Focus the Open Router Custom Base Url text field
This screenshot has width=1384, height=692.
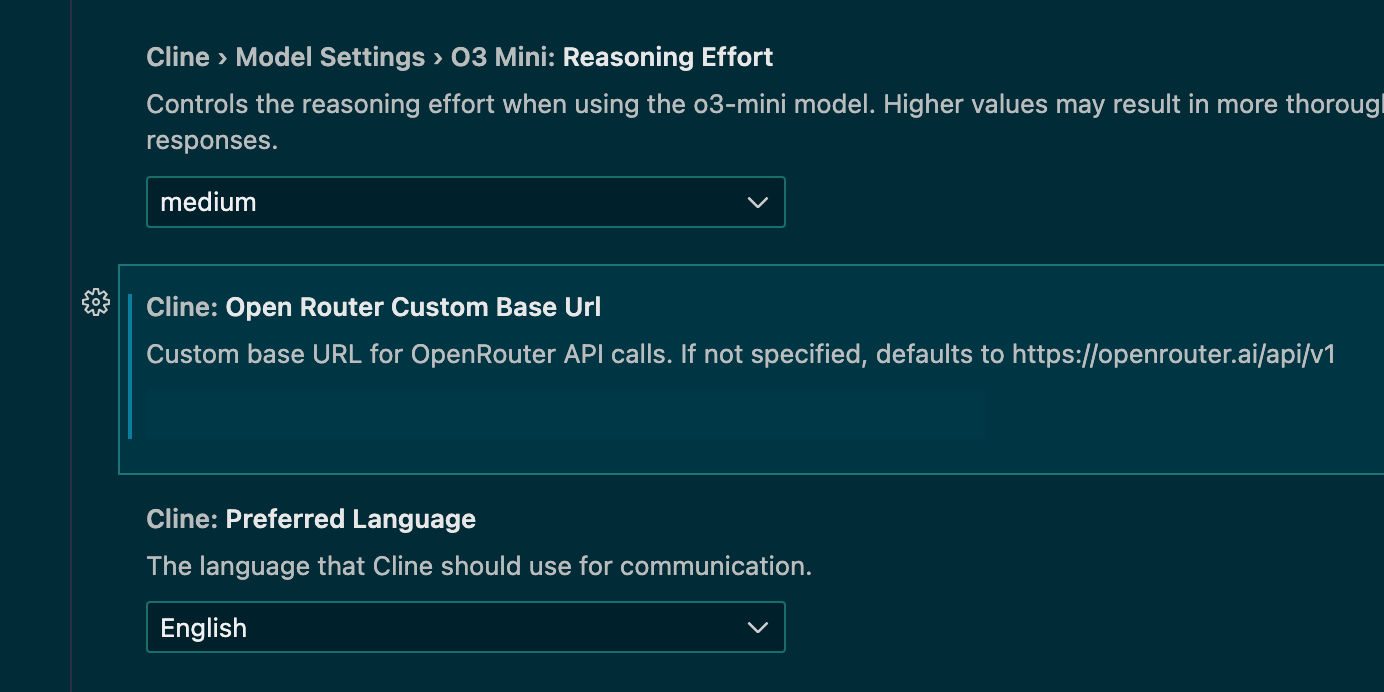(x=566, y=413)
